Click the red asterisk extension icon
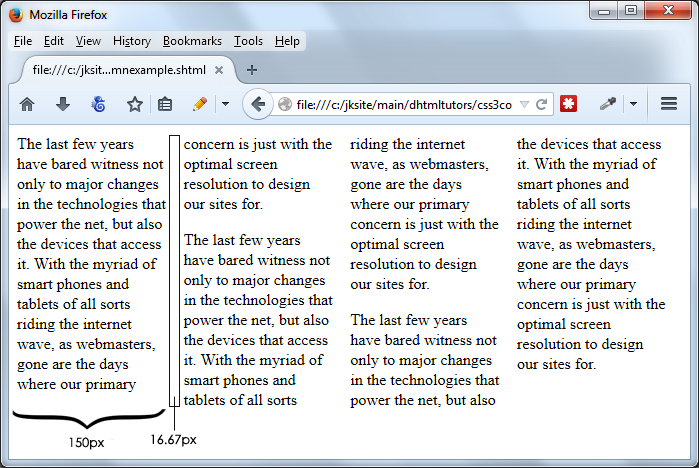Image resolution: width=699 pixels, height=468 pixels. (569, 104)
